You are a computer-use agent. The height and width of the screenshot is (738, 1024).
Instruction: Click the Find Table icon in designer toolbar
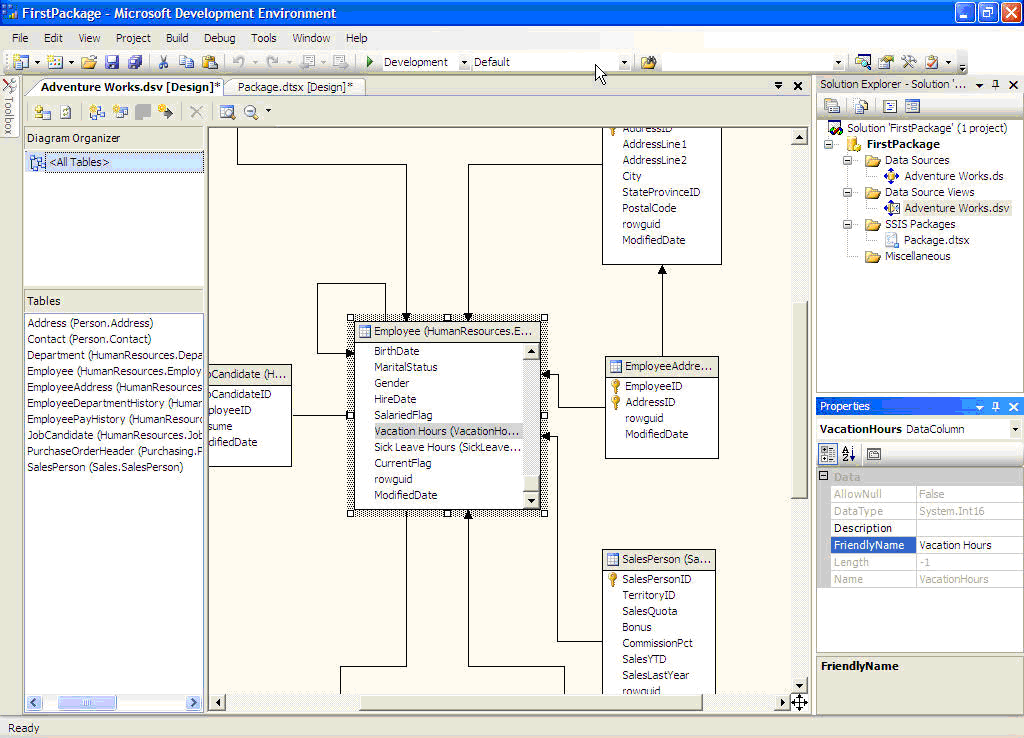227,112
